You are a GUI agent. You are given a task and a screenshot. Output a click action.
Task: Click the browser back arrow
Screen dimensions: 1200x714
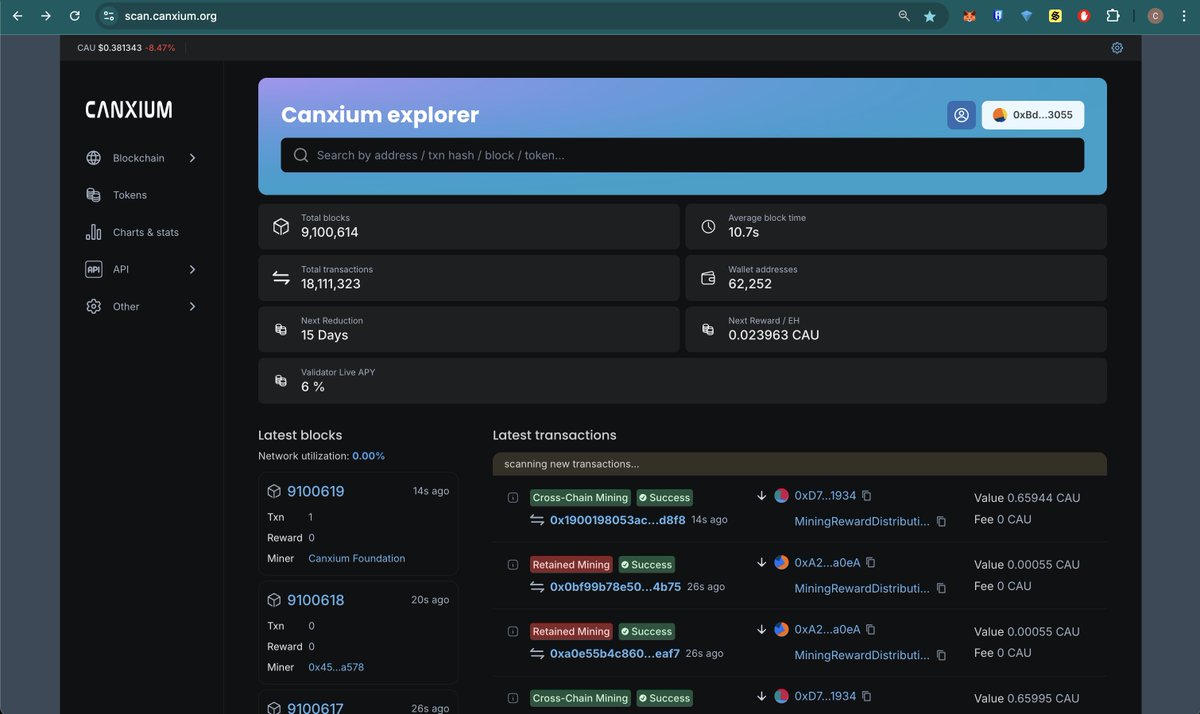tap(17, 16)
